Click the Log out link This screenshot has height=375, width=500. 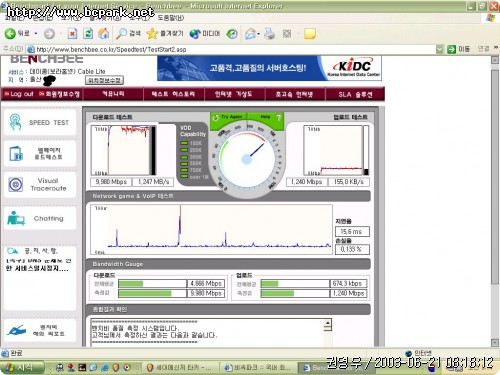(19, 94)
